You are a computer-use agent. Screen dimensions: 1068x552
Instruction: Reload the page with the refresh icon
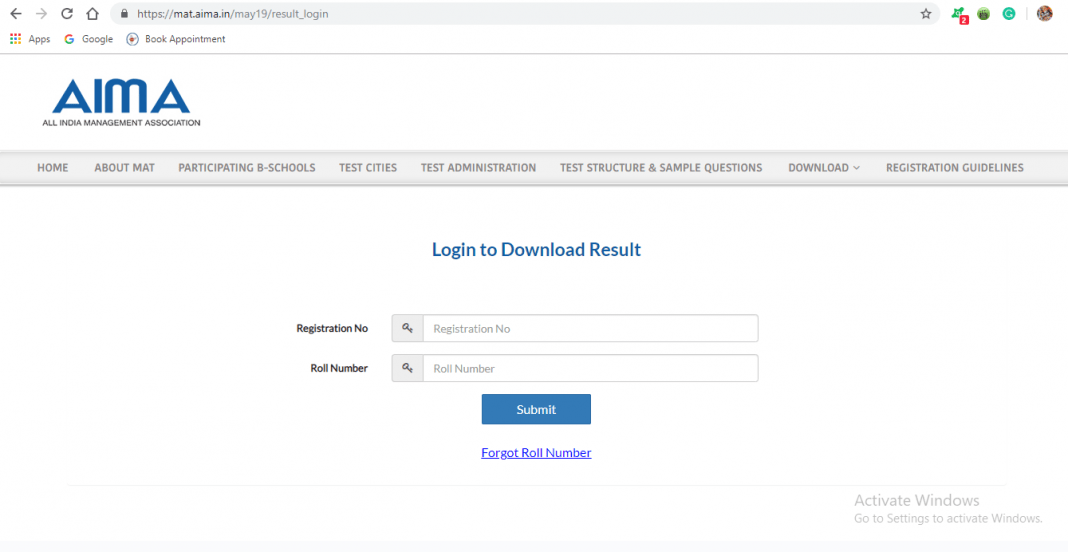coord(67,14)
